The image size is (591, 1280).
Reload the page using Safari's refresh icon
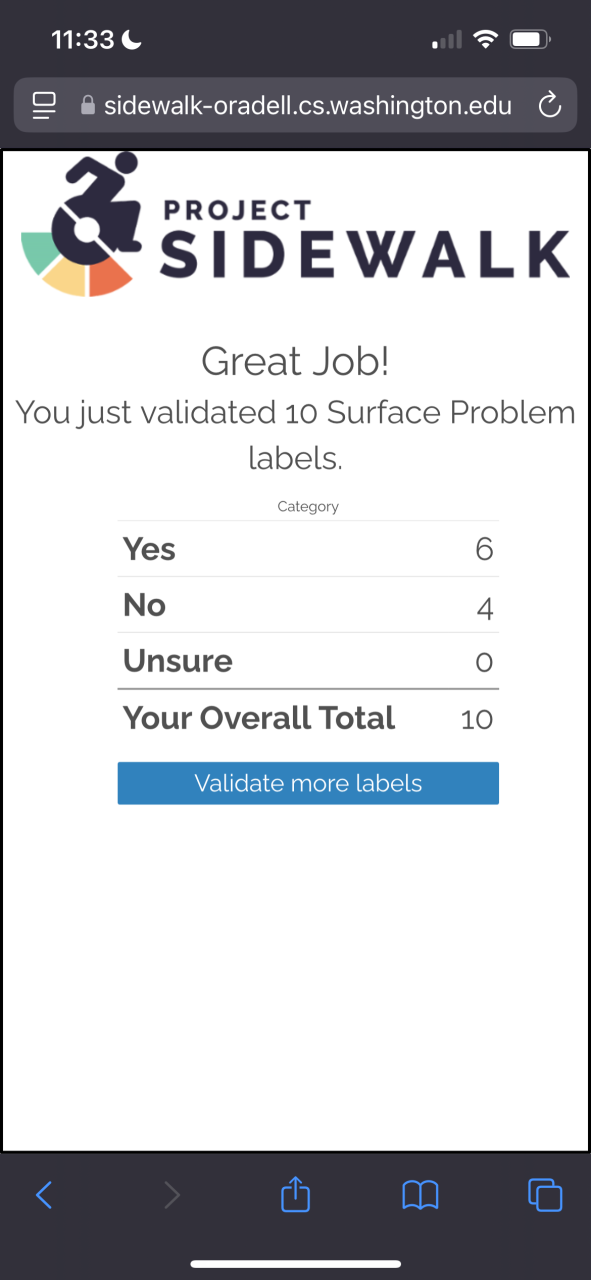[549, 105]
